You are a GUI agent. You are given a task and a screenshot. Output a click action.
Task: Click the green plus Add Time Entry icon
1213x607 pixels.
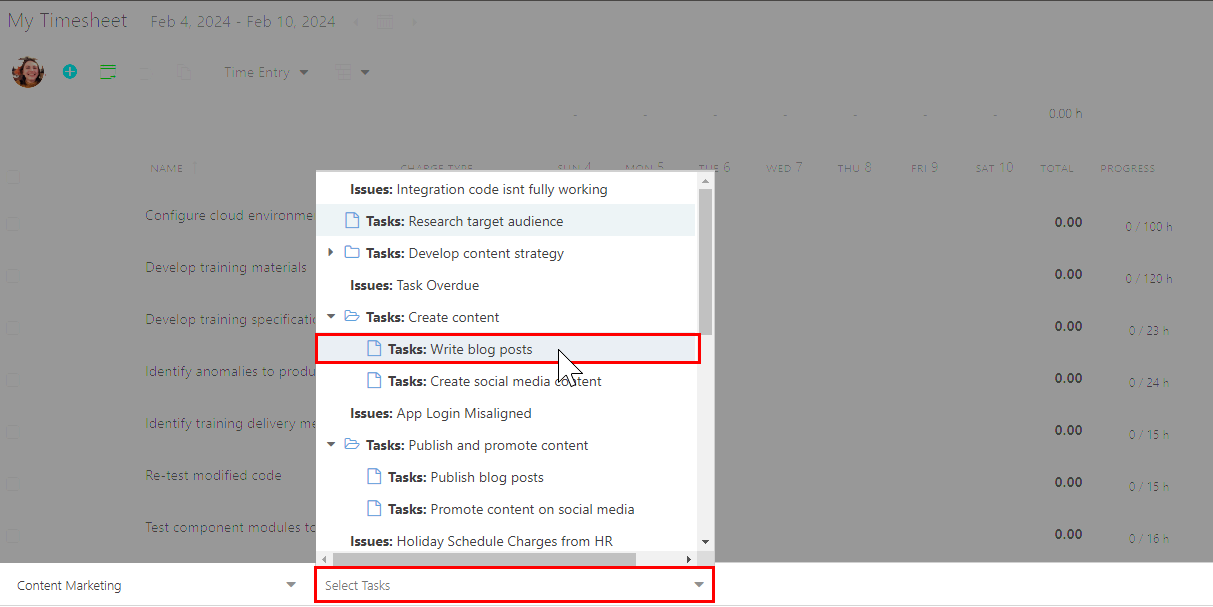(69, 71)
